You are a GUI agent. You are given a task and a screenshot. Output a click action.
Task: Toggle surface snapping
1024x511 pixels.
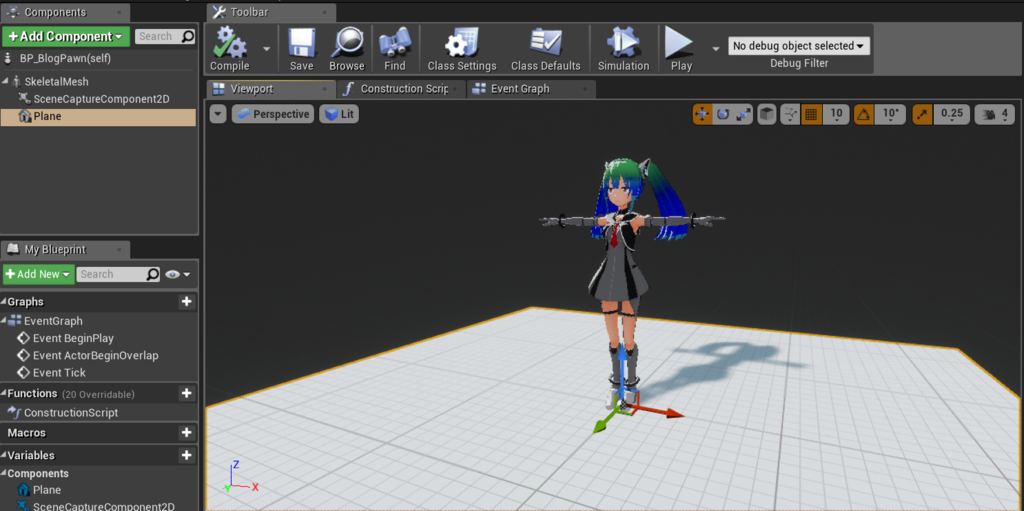coord(790,115)
